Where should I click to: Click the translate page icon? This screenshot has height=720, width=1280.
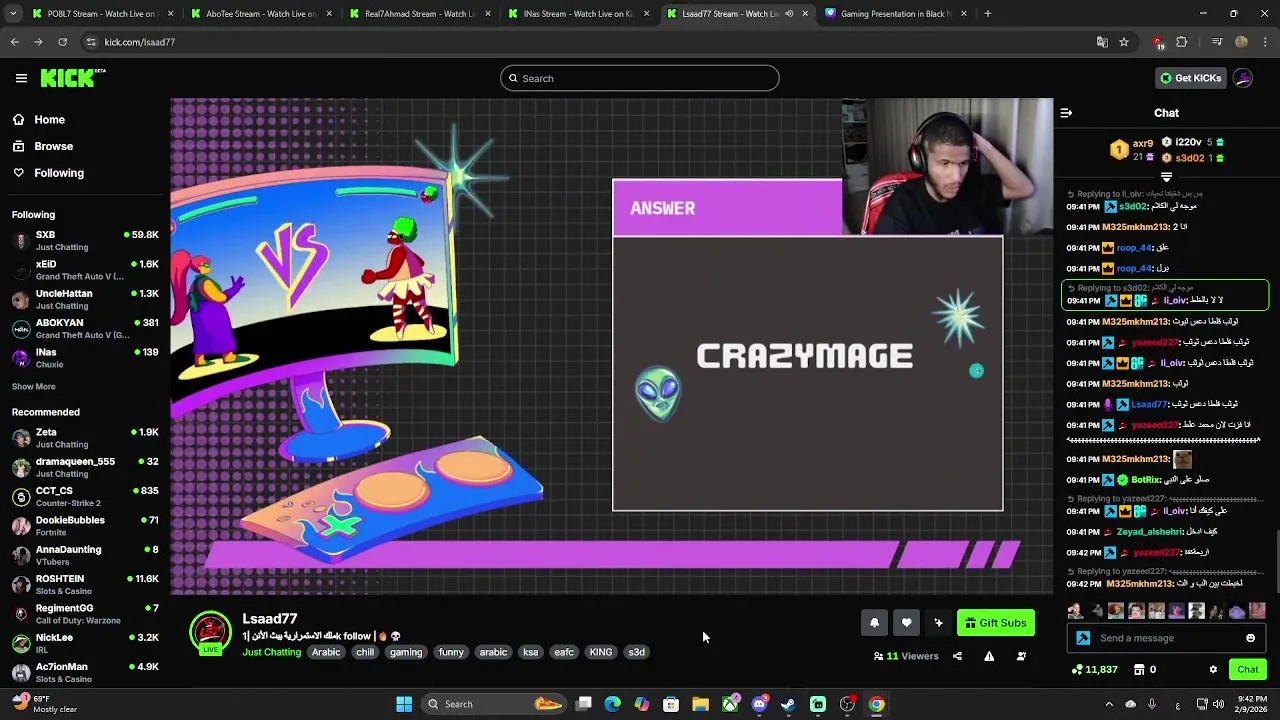point(1102,42)
